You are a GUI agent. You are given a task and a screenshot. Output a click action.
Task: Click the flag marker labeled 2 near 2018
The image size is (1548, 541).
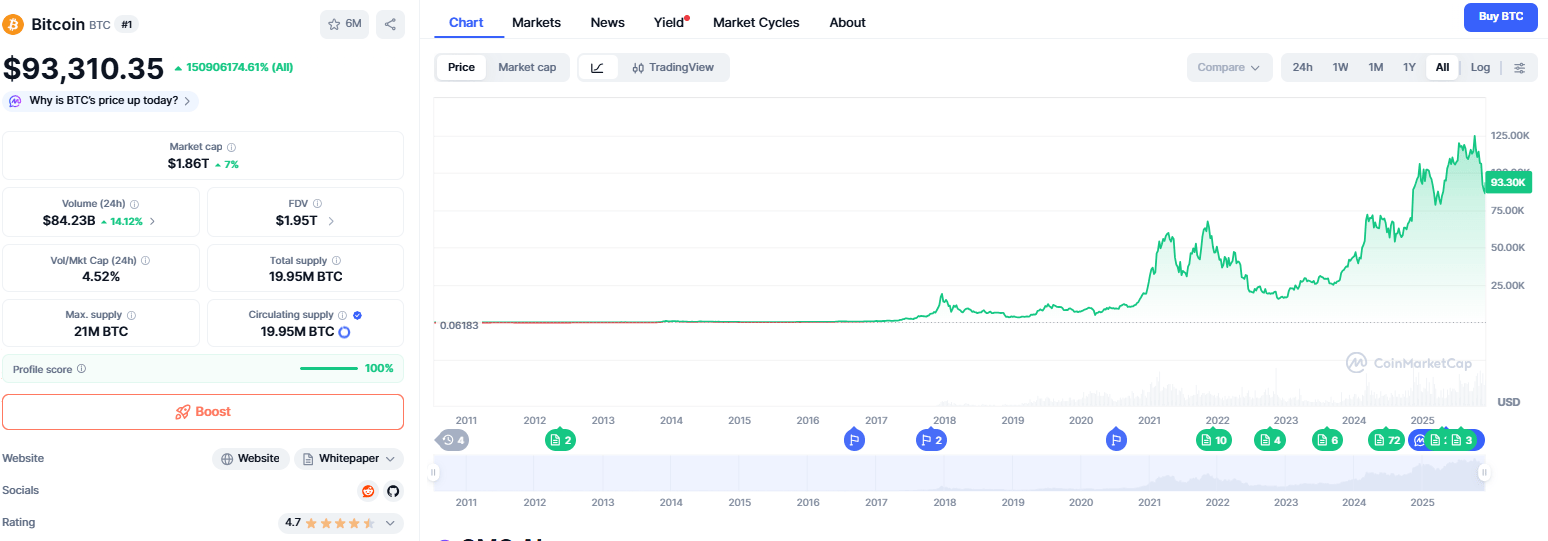point(932,439)
